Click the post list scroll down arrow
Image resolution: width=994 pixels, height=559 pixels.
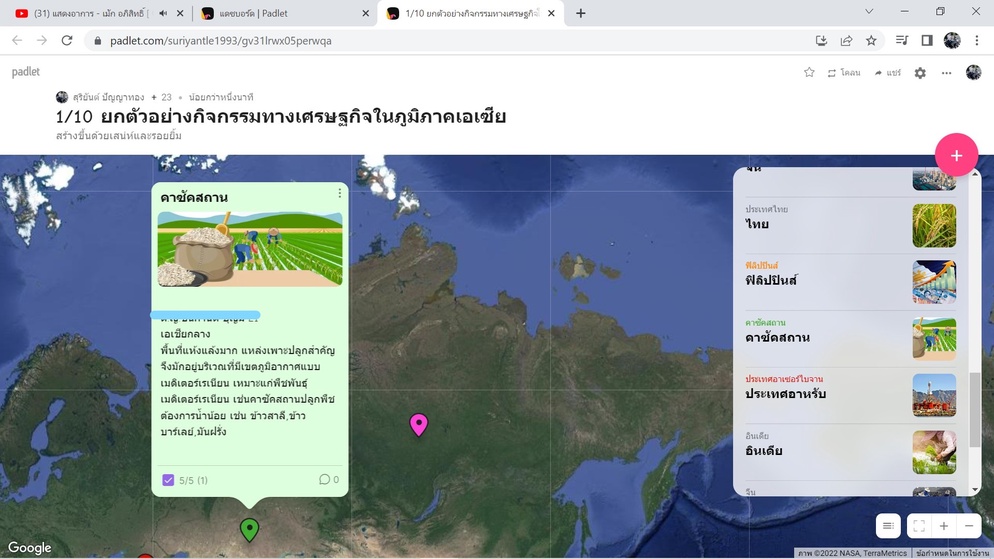(x=975, y=490)
